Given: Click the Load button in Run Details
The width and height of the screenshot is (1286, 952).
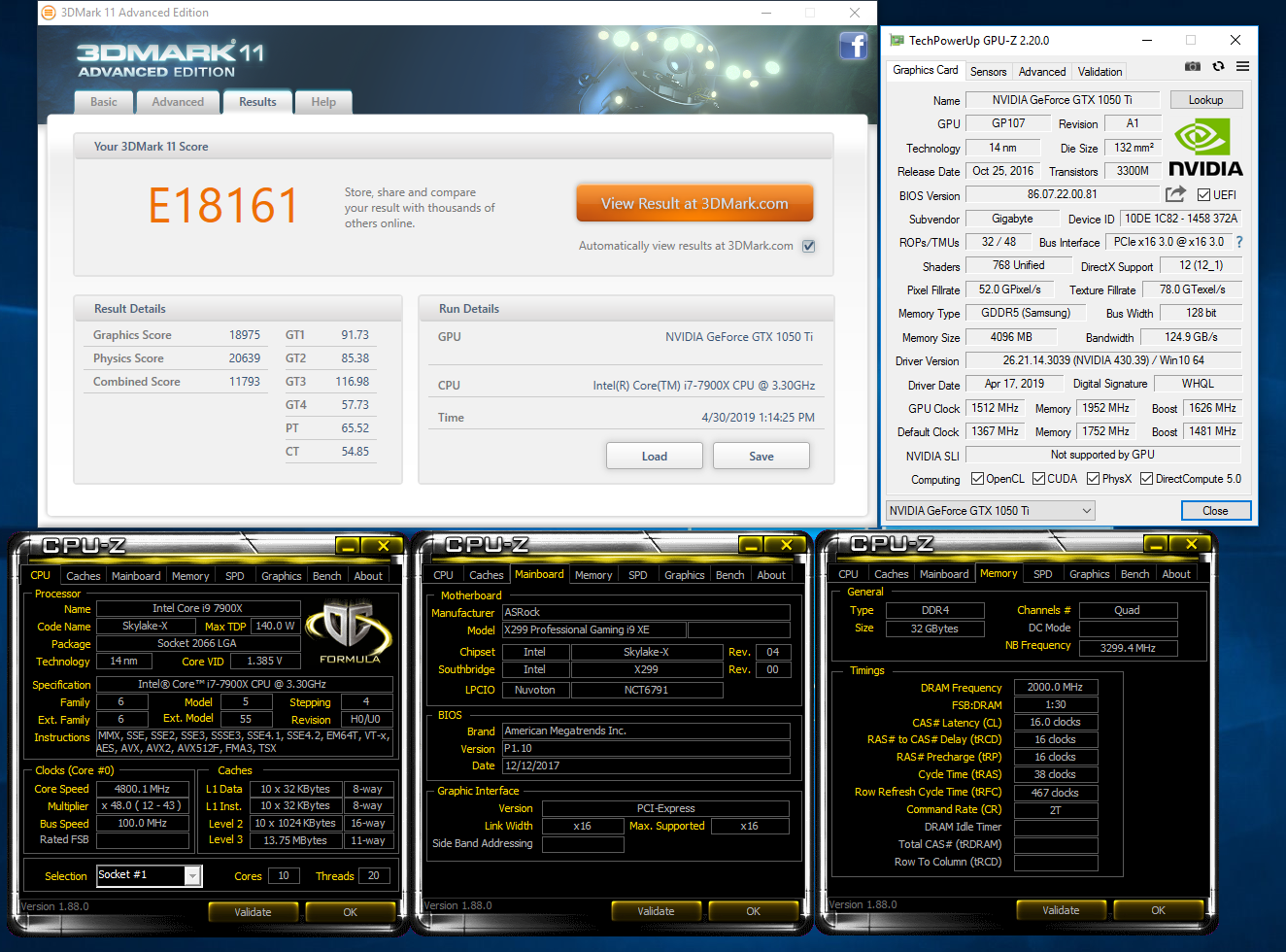Looking at the screenshot, I should pyautogui.click(x=655, y=457).
